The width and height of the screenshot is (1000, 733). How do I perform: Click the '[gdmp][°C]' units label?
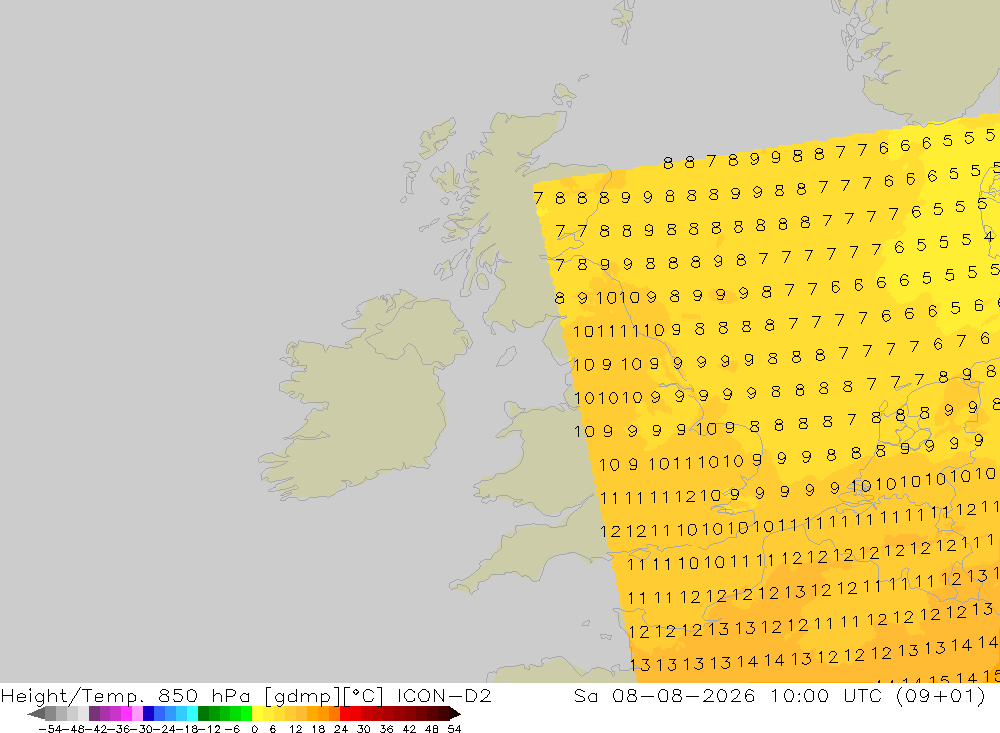(324, 695)
